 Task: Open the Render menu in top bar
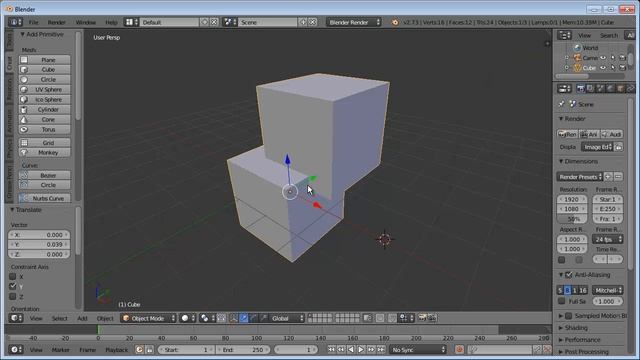tap(56, 22)
